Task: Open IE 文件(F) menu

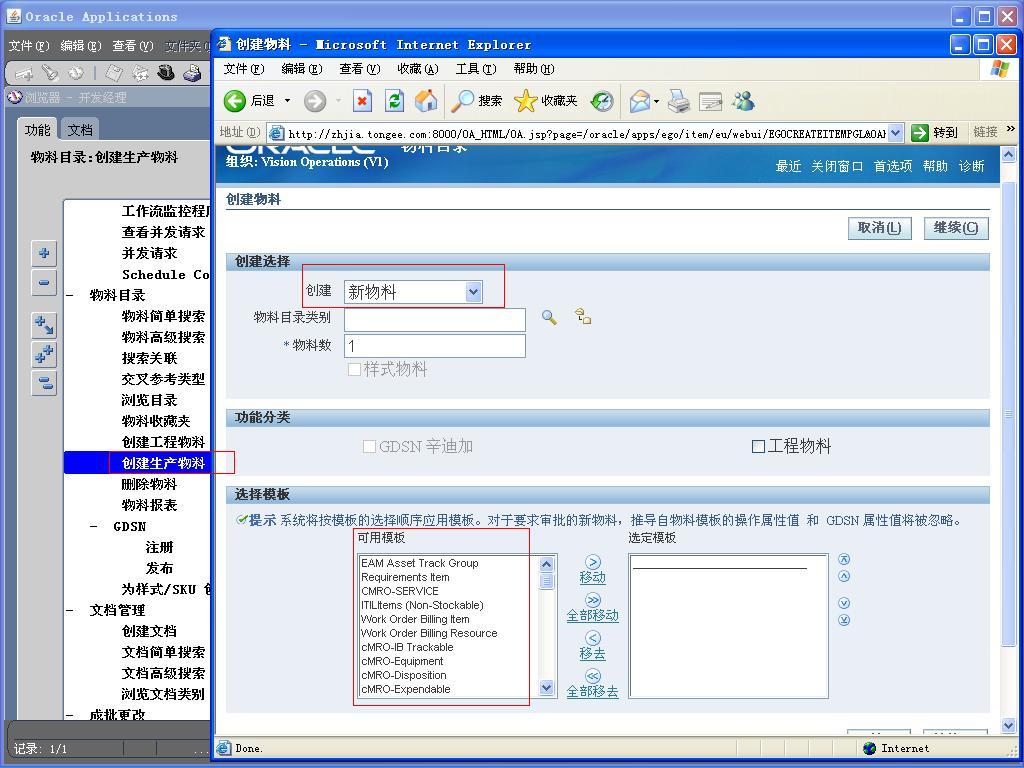Action: coord(244,69)
